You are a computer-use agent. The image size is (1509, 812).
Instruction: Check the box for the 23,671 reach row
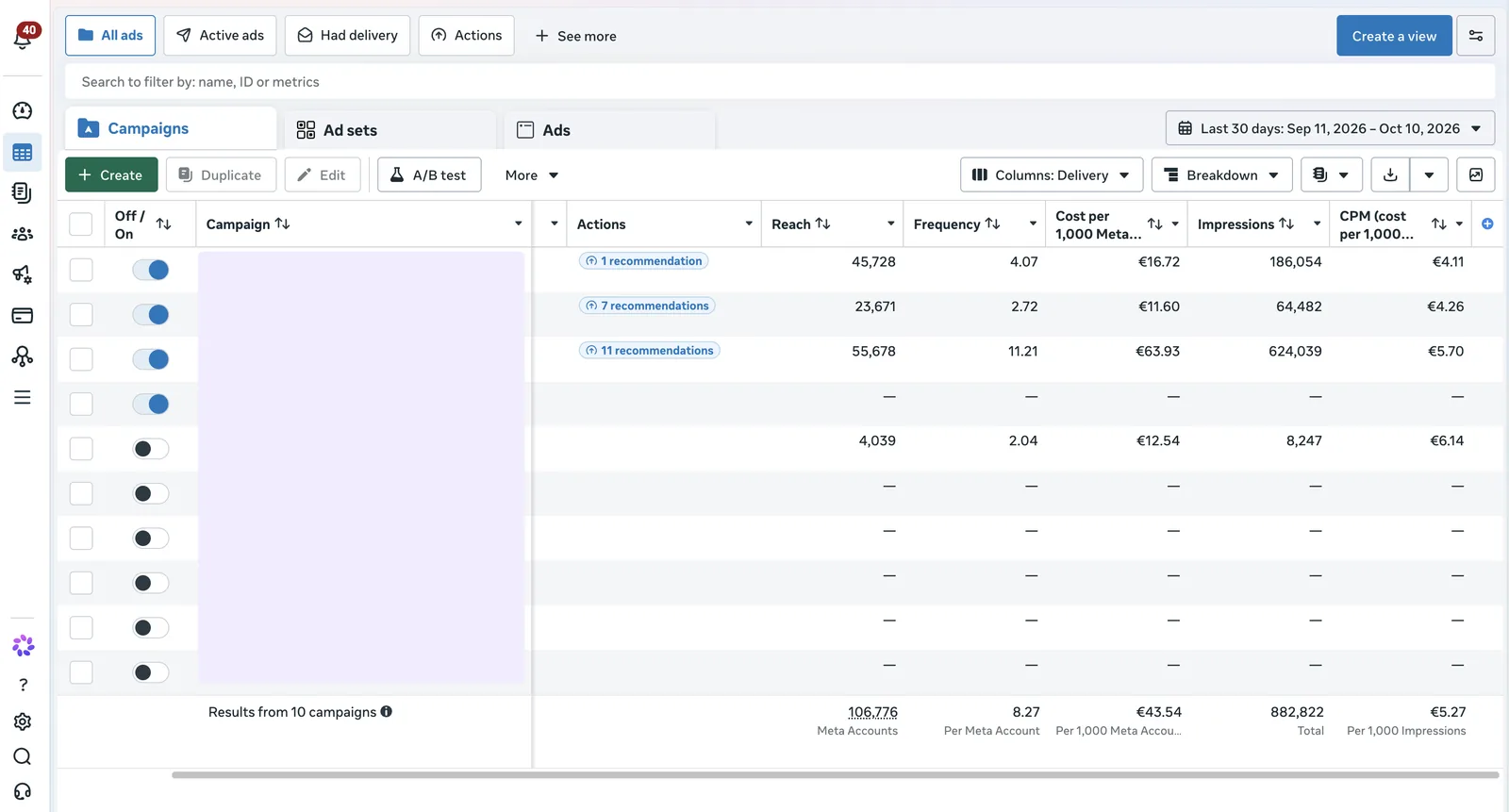81,314
